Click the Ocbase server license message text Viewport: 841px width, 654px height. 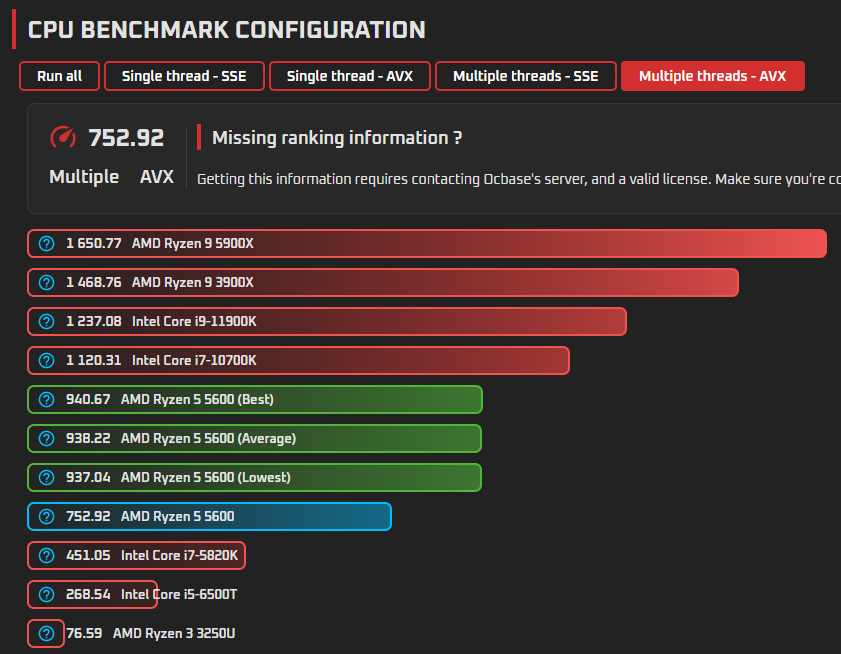click(519, 179)
